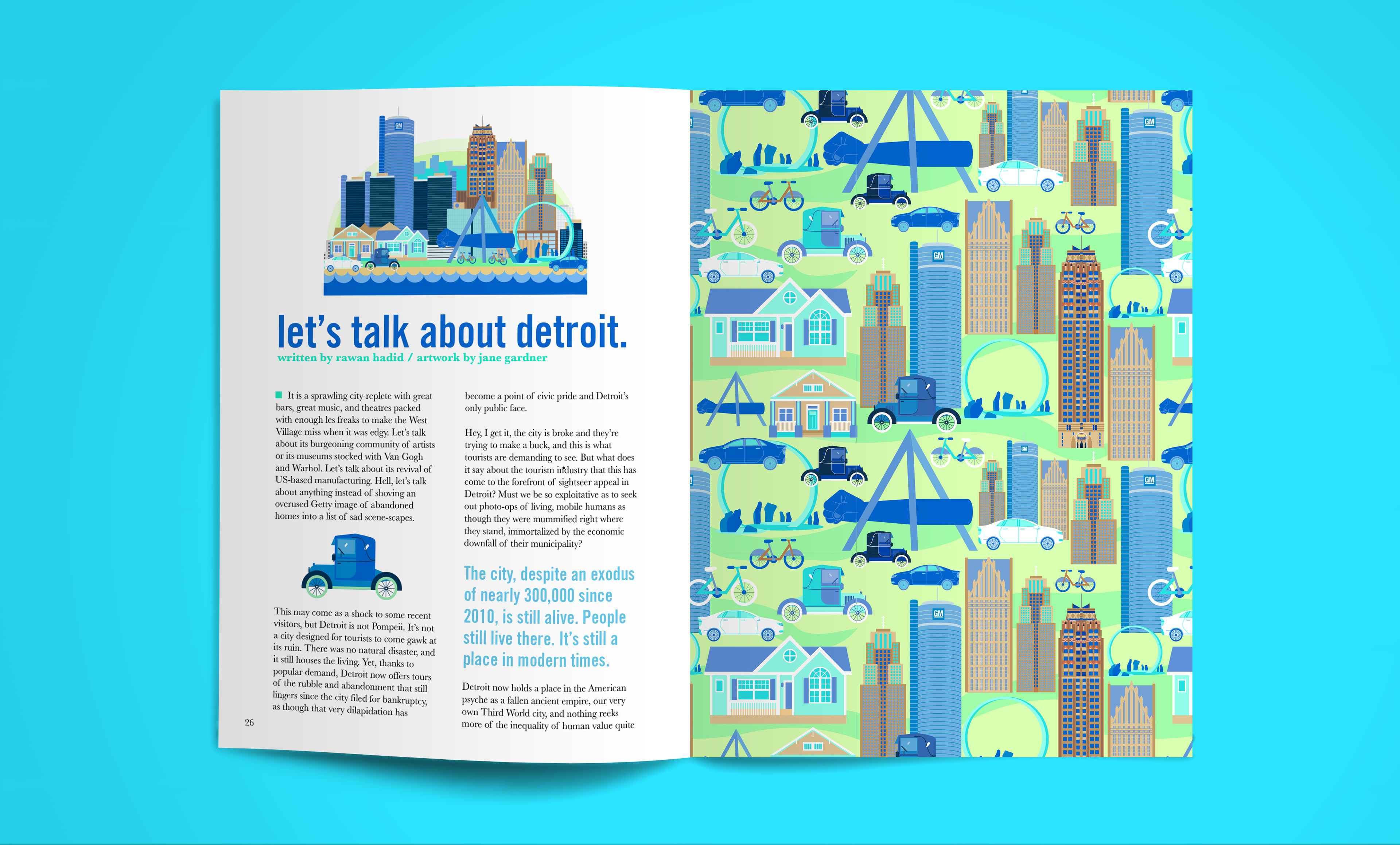Screen dimensions: 1400x845
Task: Click the line "become a point of civic pride and Detroit's"
Action: pyautogui.click(x=547, y=396)
